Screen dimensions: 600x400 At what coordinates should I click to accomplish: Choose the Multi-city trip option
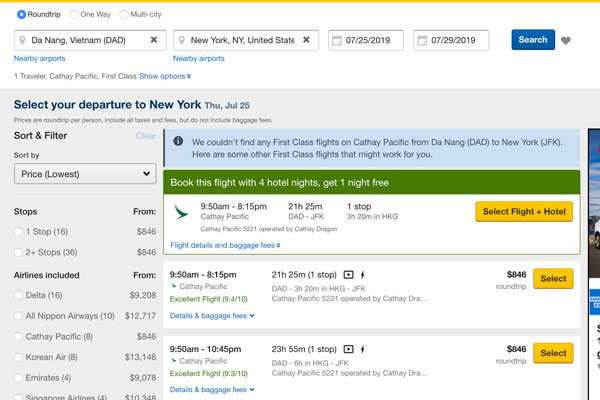[124, 15]
